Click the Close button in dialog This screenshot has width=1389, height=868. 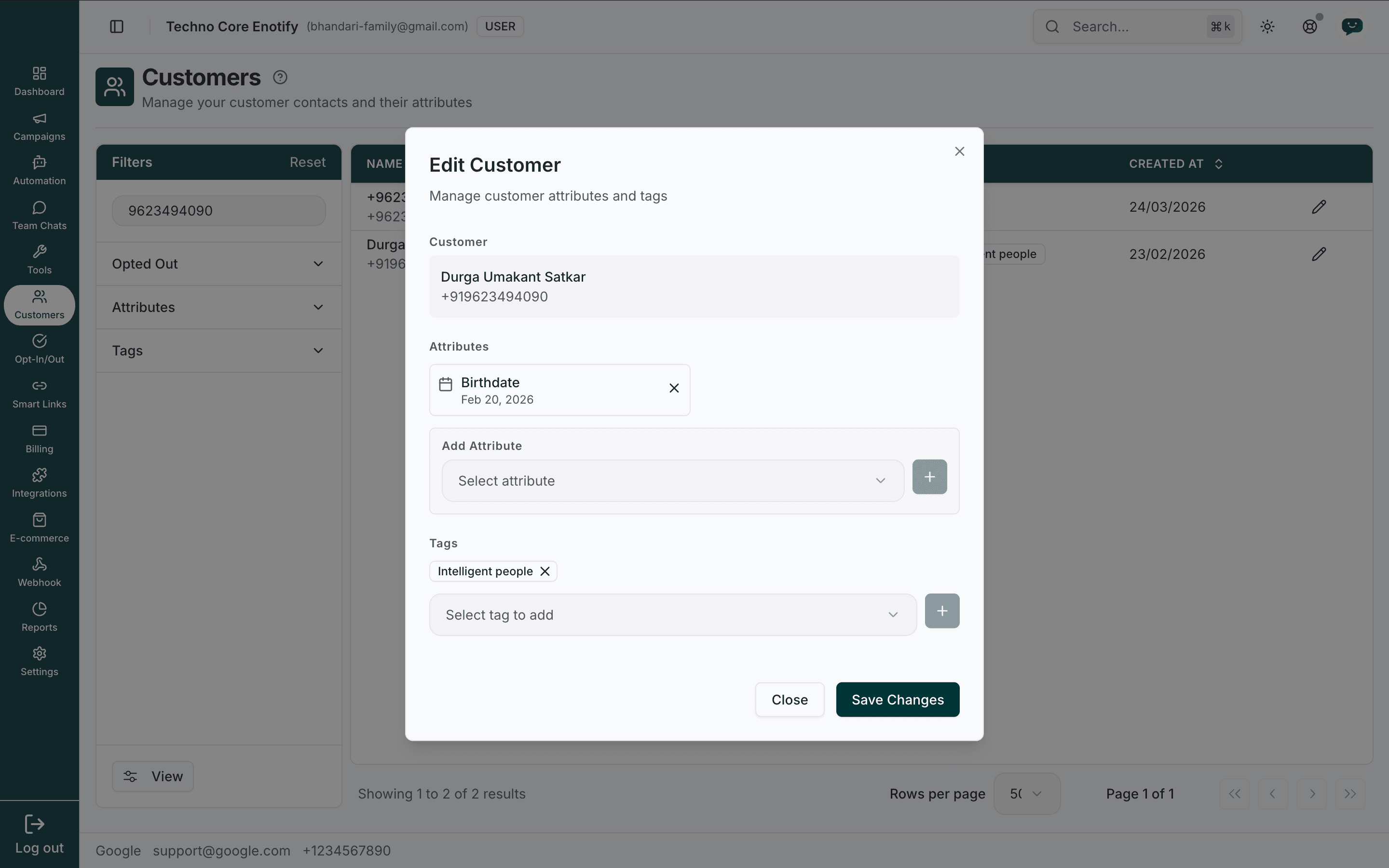click(x=789, y=700)
